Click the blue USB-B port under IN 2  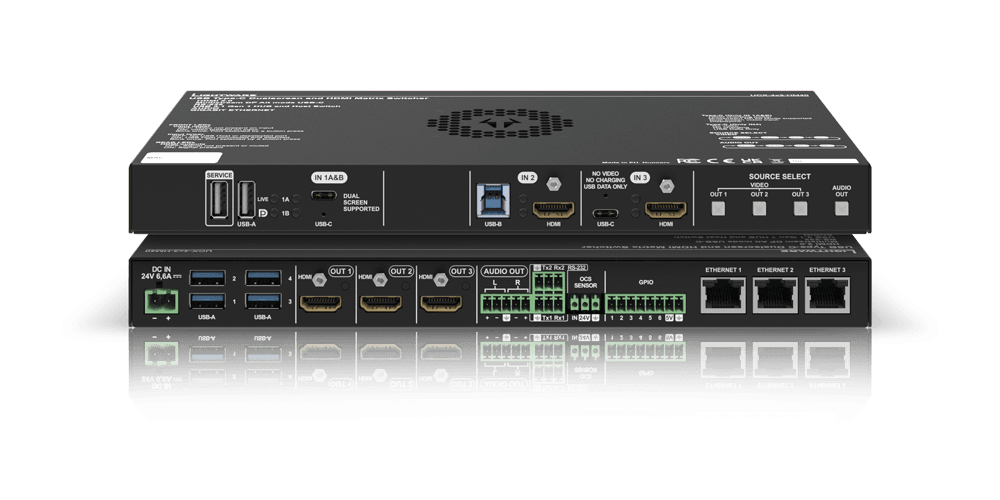tap(493, 200)
